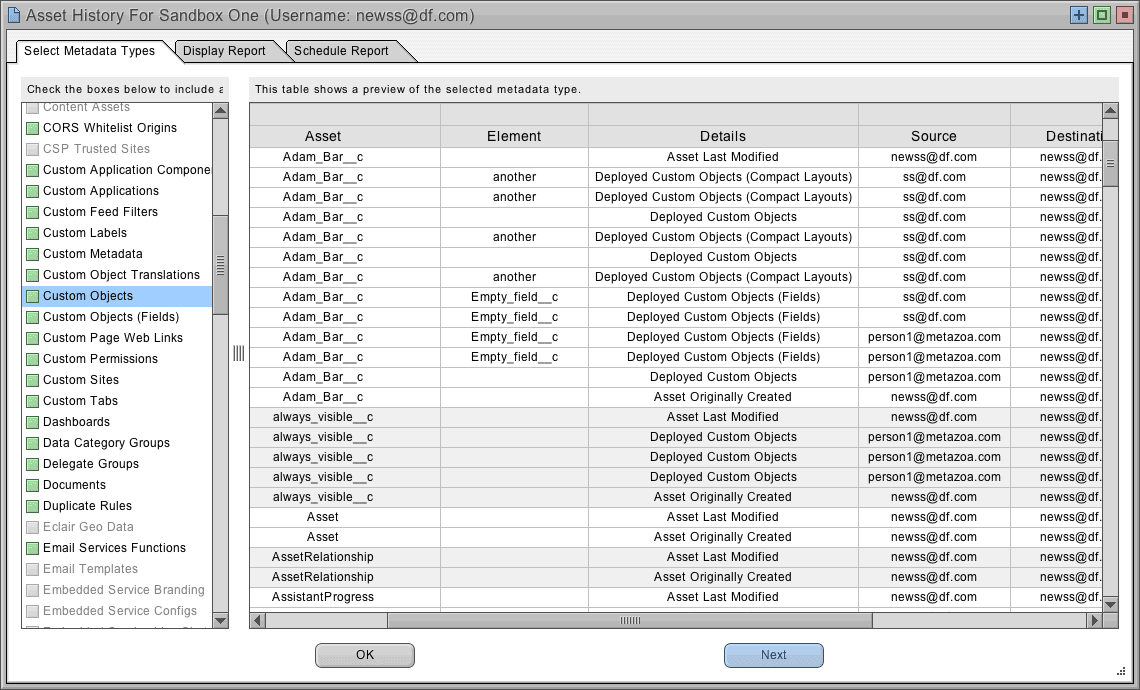Toggle the Custom Metadata checkbox
The width and height of the screenshot is (1140, 690).
pos(33,254)
